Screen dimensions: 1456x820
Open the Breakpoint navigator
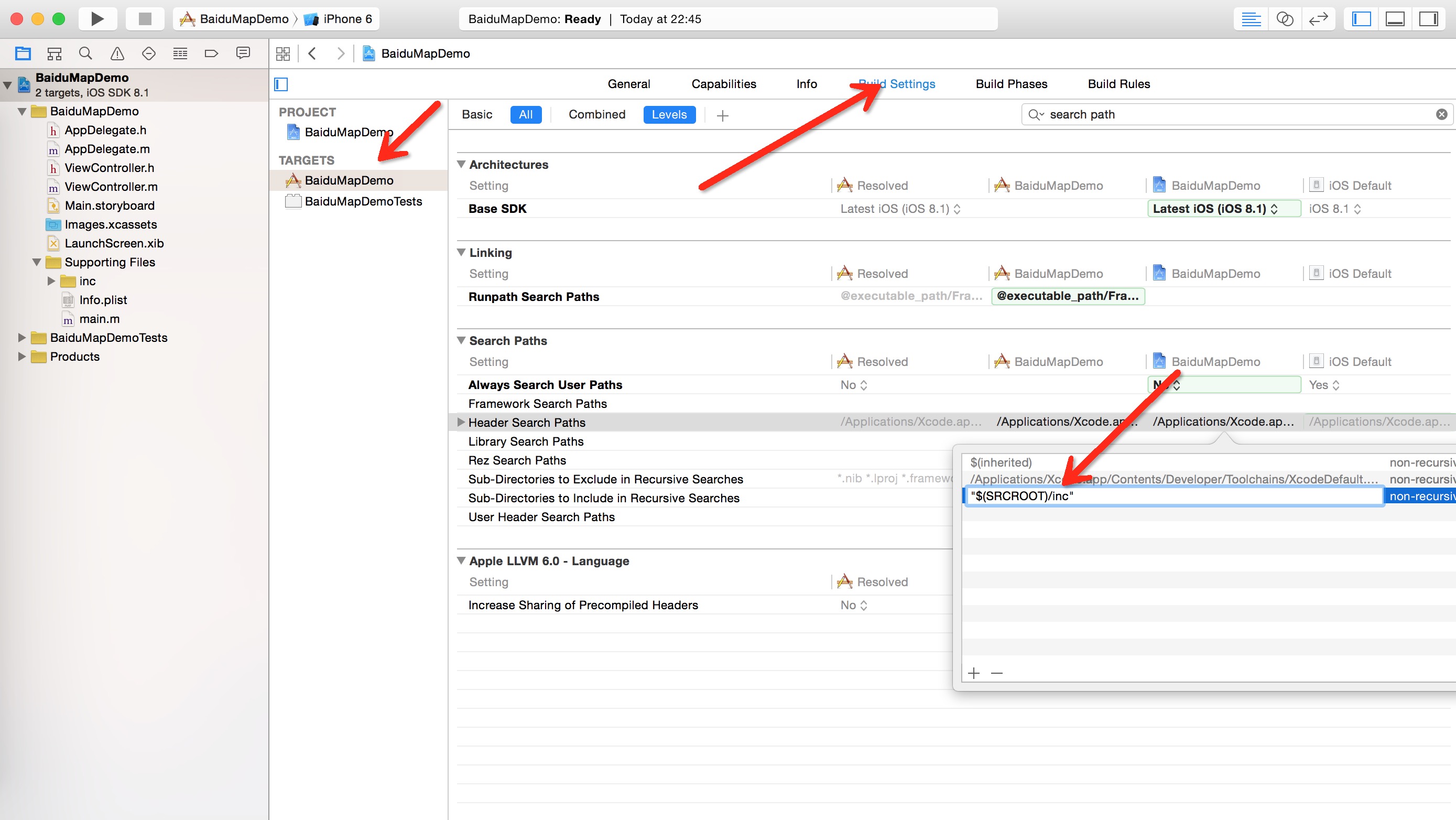(211, 53)
